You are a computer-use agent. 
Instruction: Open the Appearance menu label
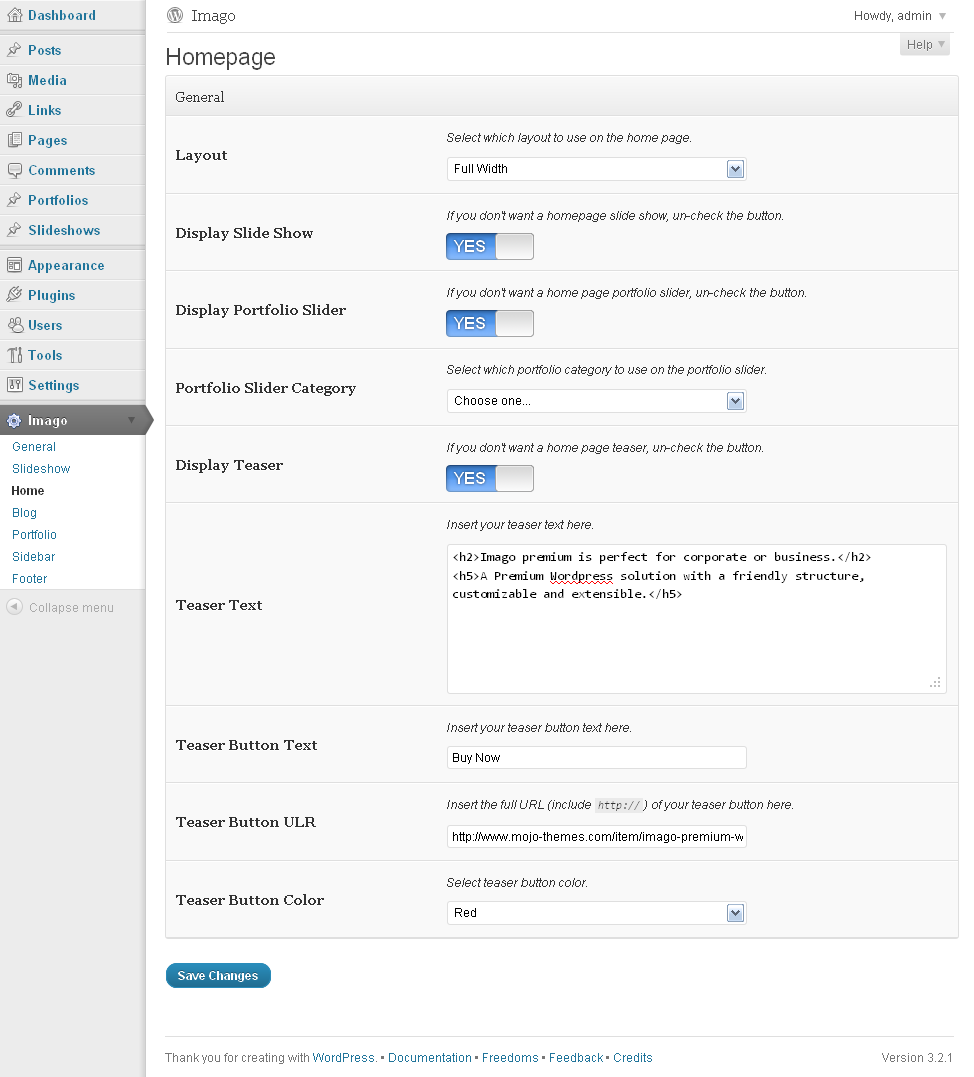pyautogui.click(x=66, y=265)
